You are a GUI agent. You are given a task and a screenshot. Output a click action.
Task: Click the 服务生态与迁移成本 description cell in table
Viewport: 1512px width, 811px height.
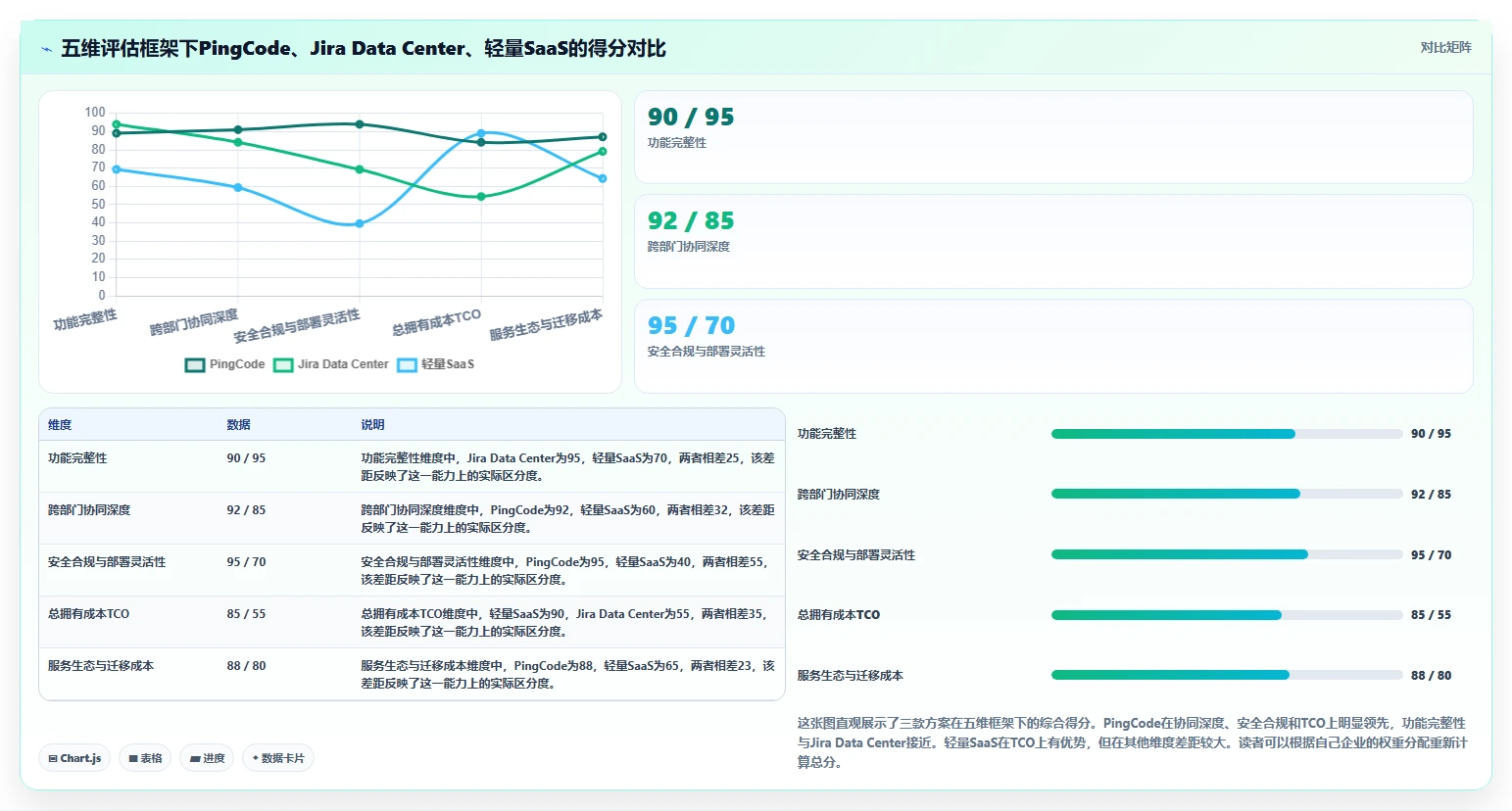point(567,675)
